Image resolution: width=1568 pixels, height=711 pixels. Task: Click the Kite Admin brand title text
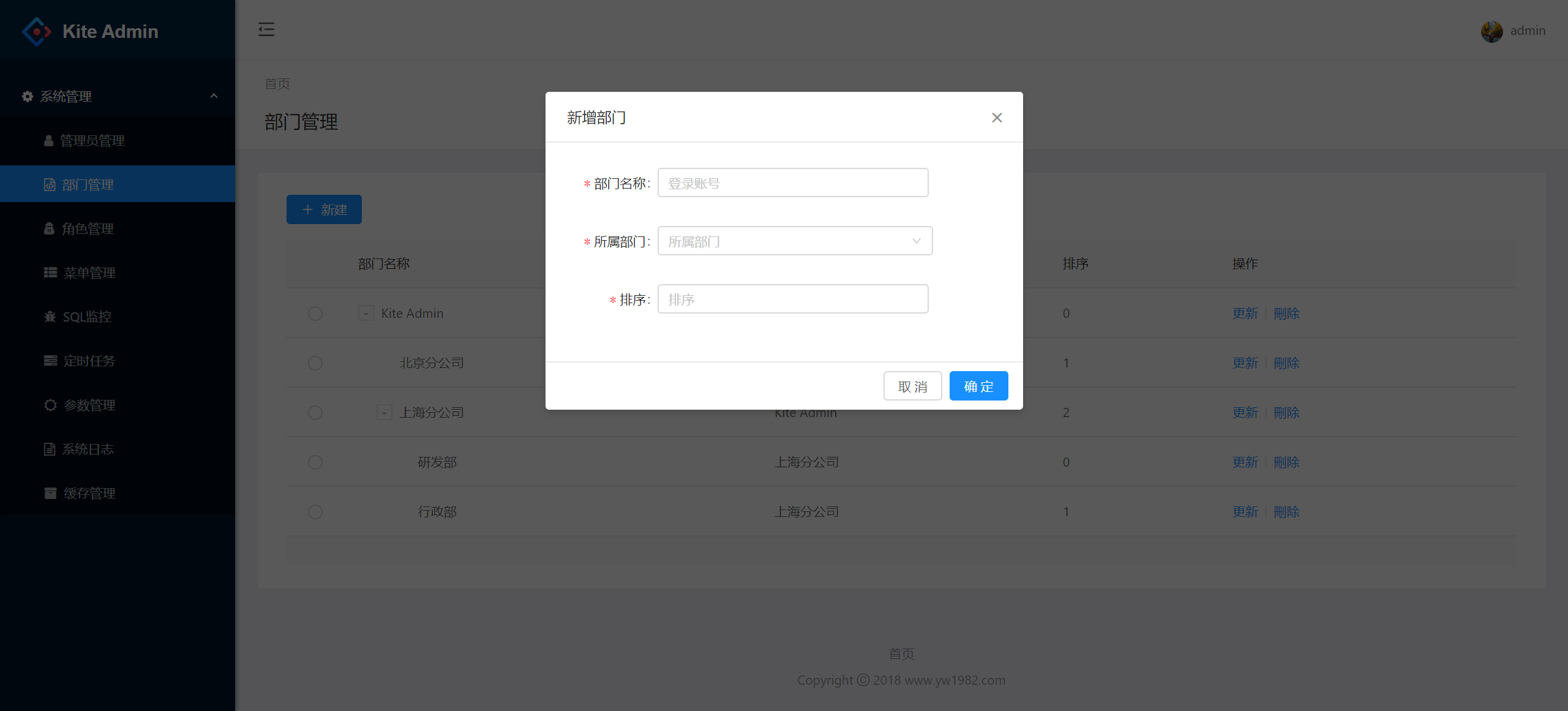coord(110,31)
